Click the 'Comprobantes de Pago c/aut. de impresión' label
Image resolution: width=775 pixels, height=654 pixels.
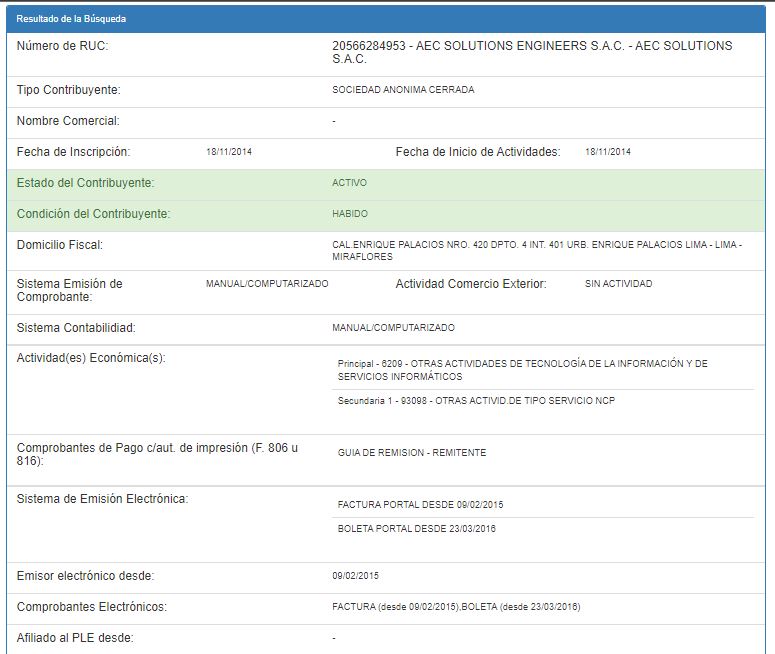(157, 454)
